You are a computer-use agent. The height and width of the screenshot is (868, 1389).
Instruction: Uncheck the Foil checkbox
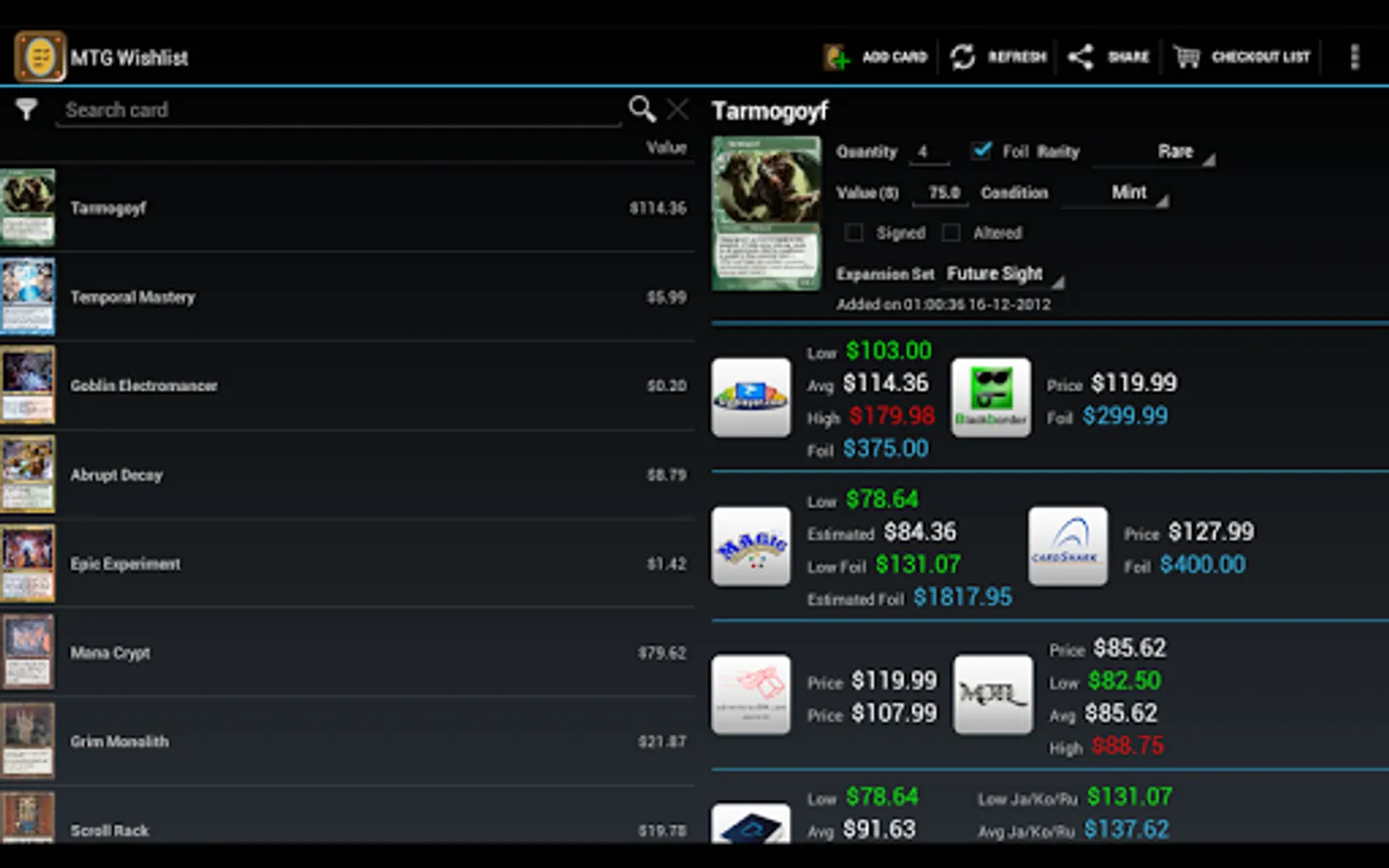point(981,150)
